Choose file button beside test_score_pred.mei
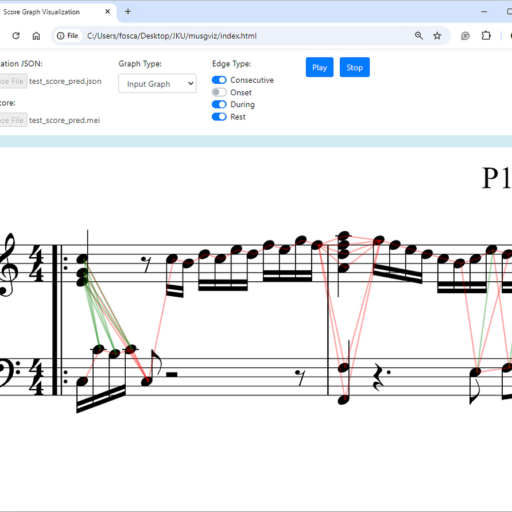 13,120
